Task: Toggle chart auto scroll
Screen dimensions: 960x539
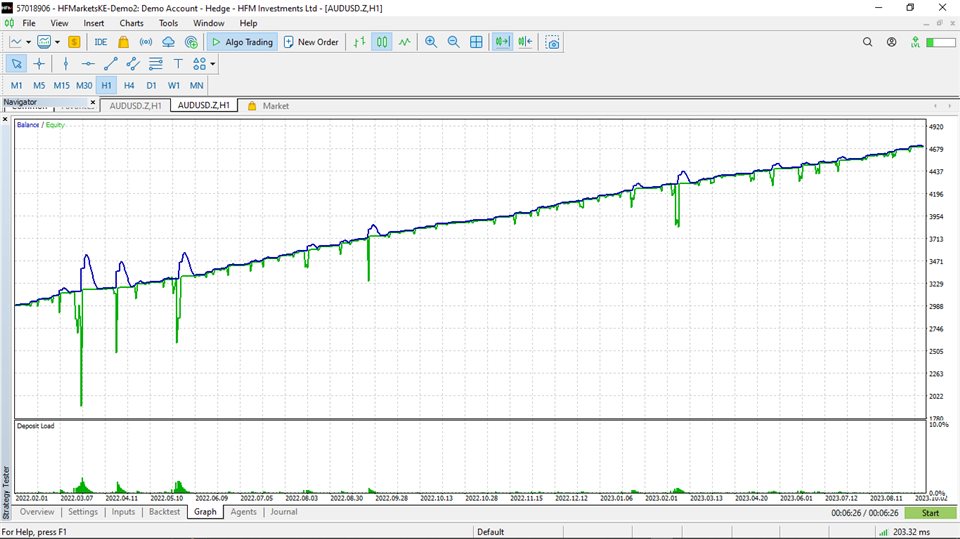Action: coord(502,42)
